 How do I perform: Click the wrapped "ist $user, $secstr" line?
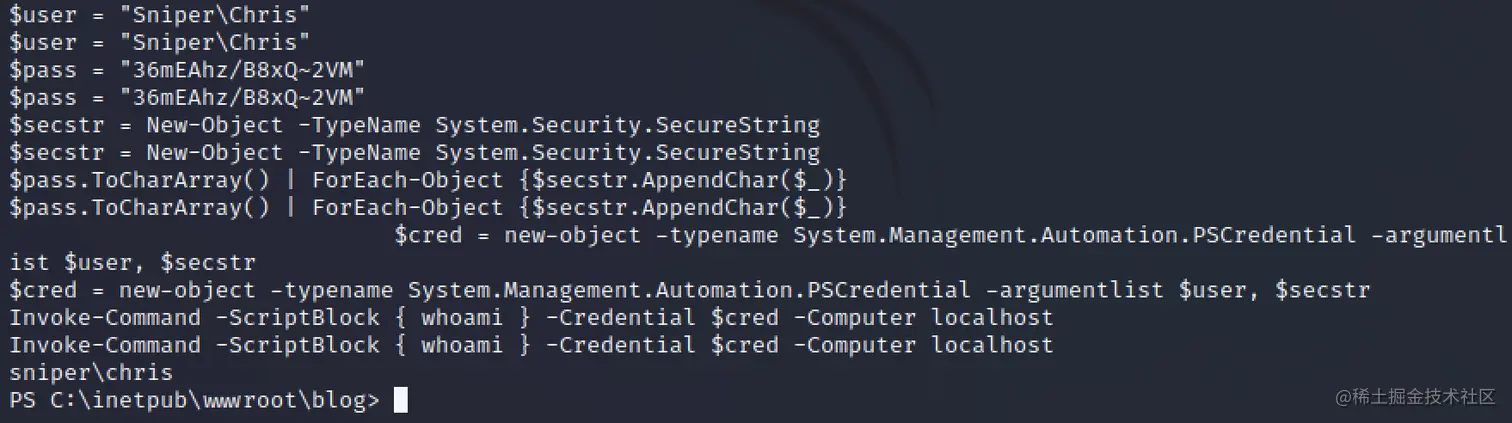(x=132, y=263)
